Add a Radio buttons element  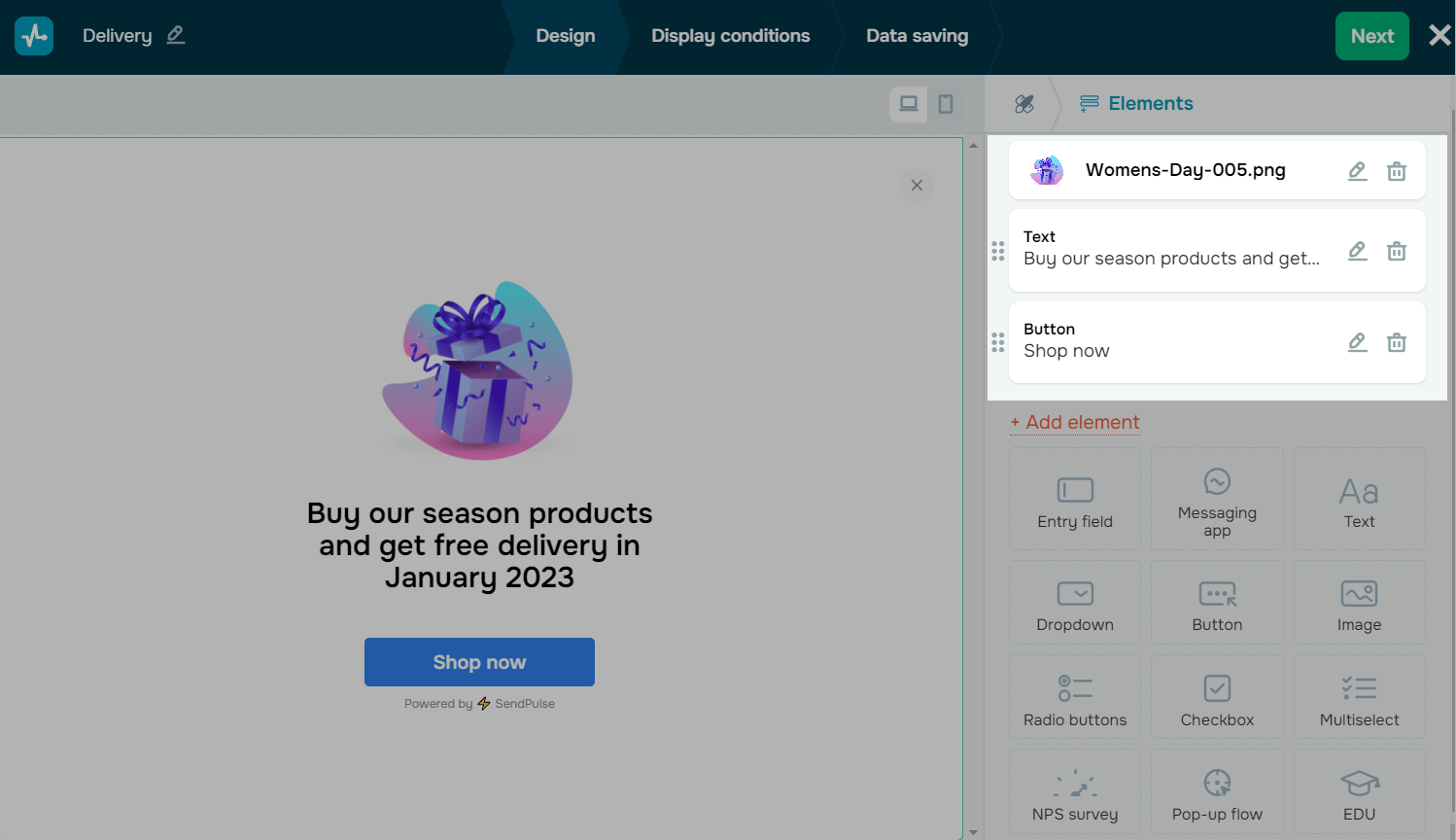[x=1075, y=698]
